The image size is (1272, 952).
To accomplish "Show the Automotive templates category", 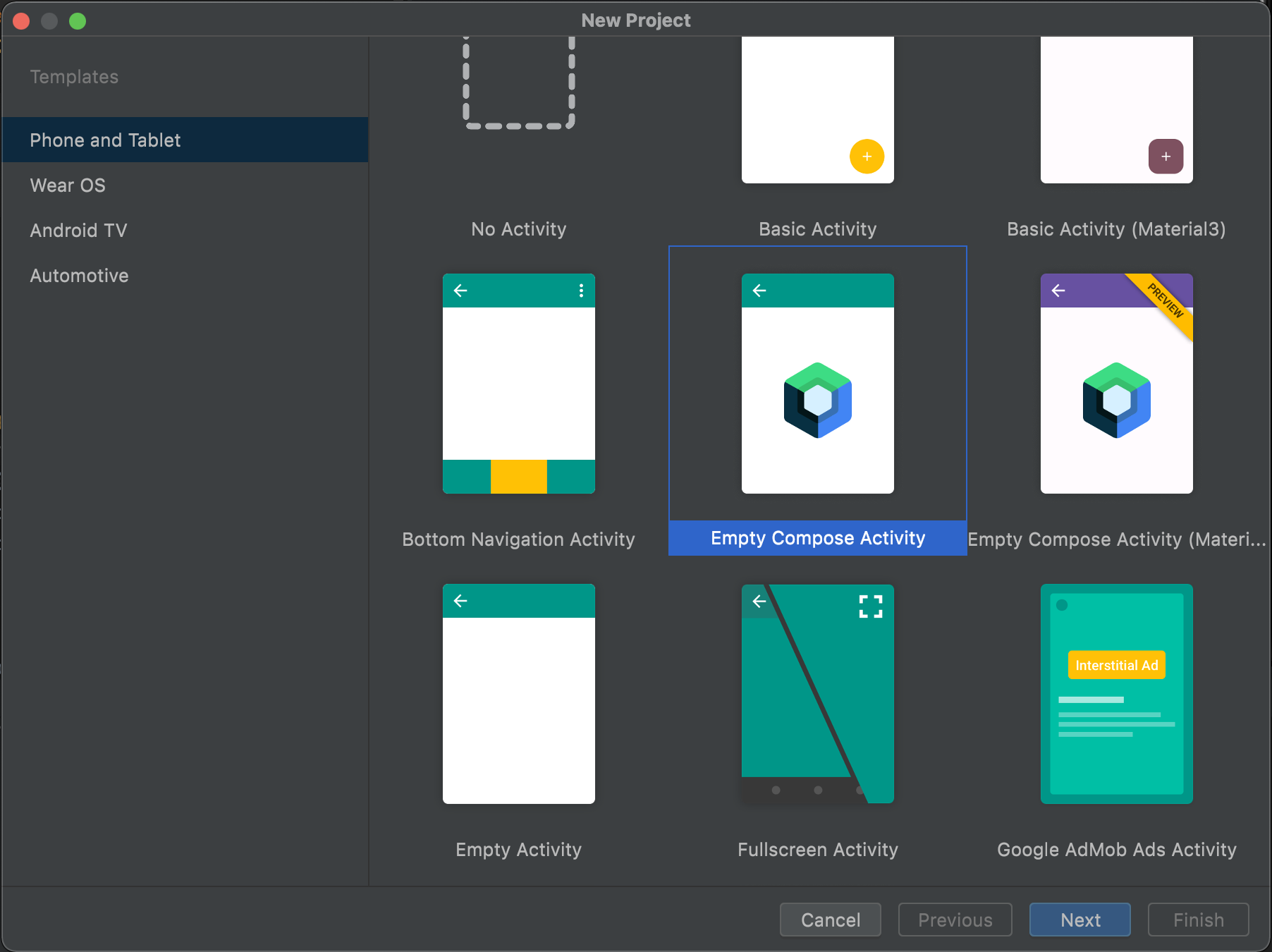I will point(185,275).
